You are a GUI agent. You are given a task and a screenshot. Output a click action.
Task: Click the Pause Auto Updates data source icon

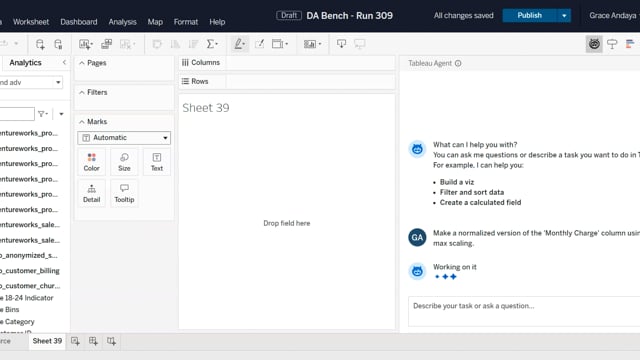click(58, 44)
